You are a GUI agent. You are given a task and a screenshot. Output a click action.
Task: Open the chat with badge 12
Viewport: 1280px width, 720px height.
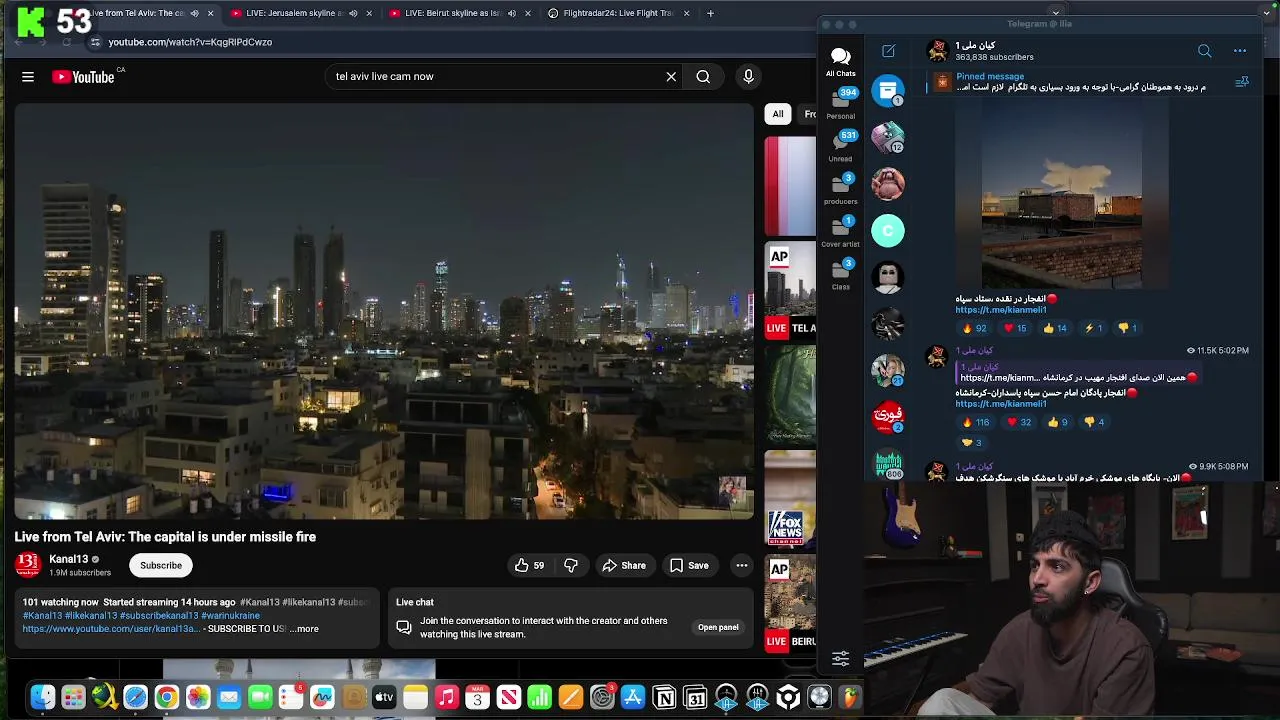click(x=888, y=138)
